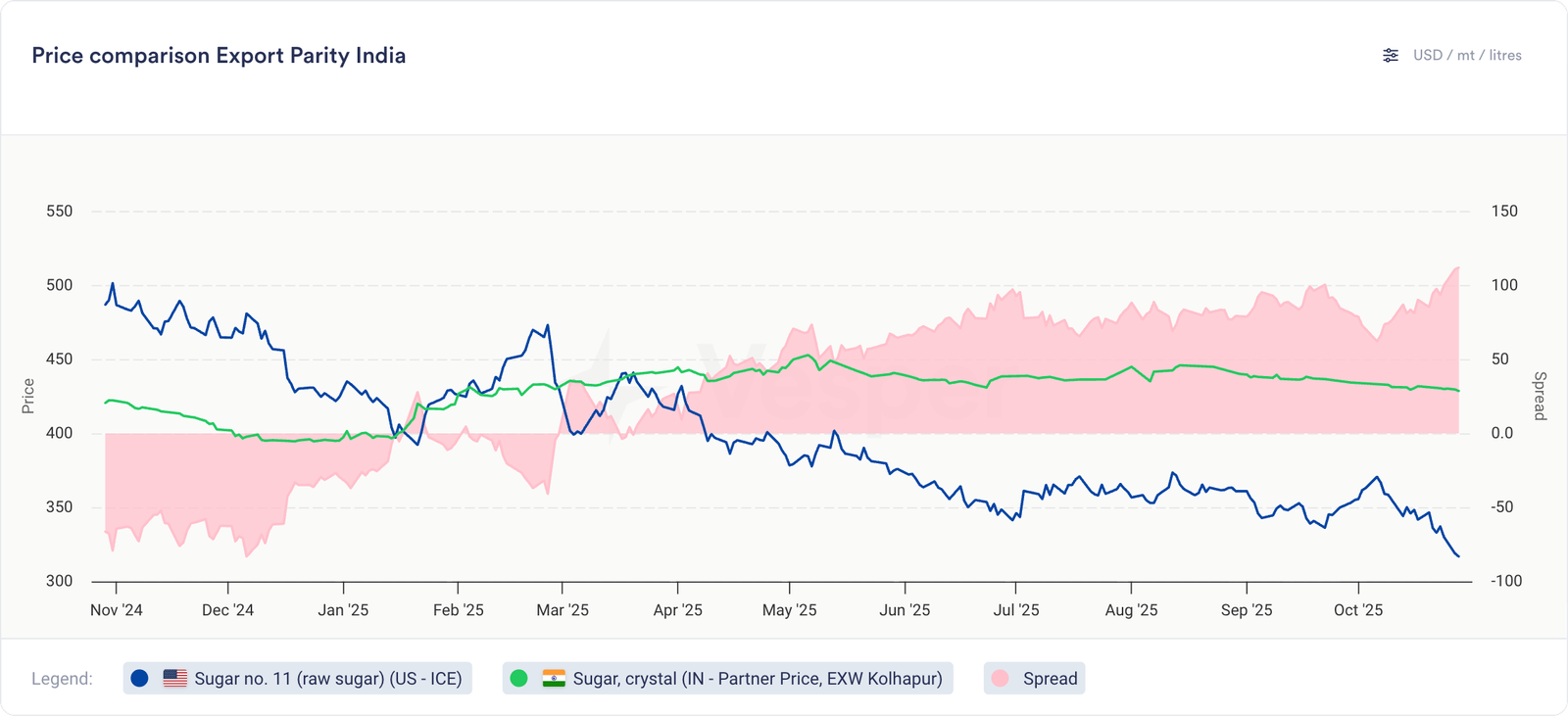The width and height of the screenshot is (1568, 716).
Task: Open the chart settings sliders icon
Action: pos(1391,56)
